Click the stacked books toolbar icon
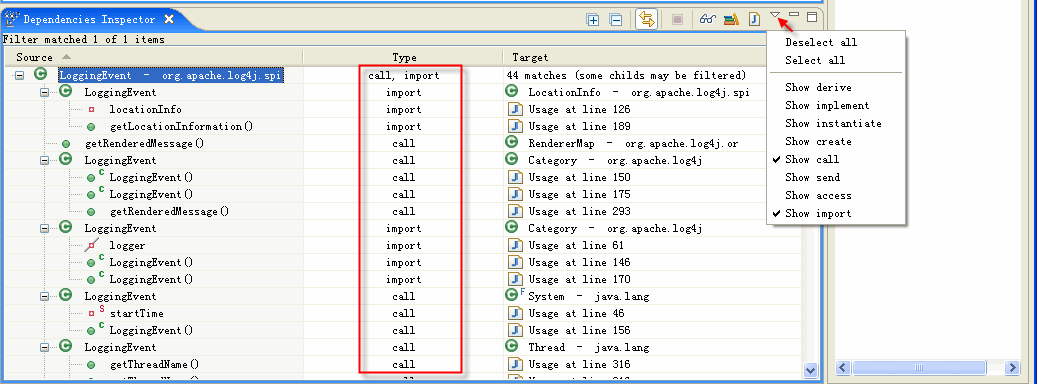This screenshot has width=1037, height=384. click(x=731, y=20)
